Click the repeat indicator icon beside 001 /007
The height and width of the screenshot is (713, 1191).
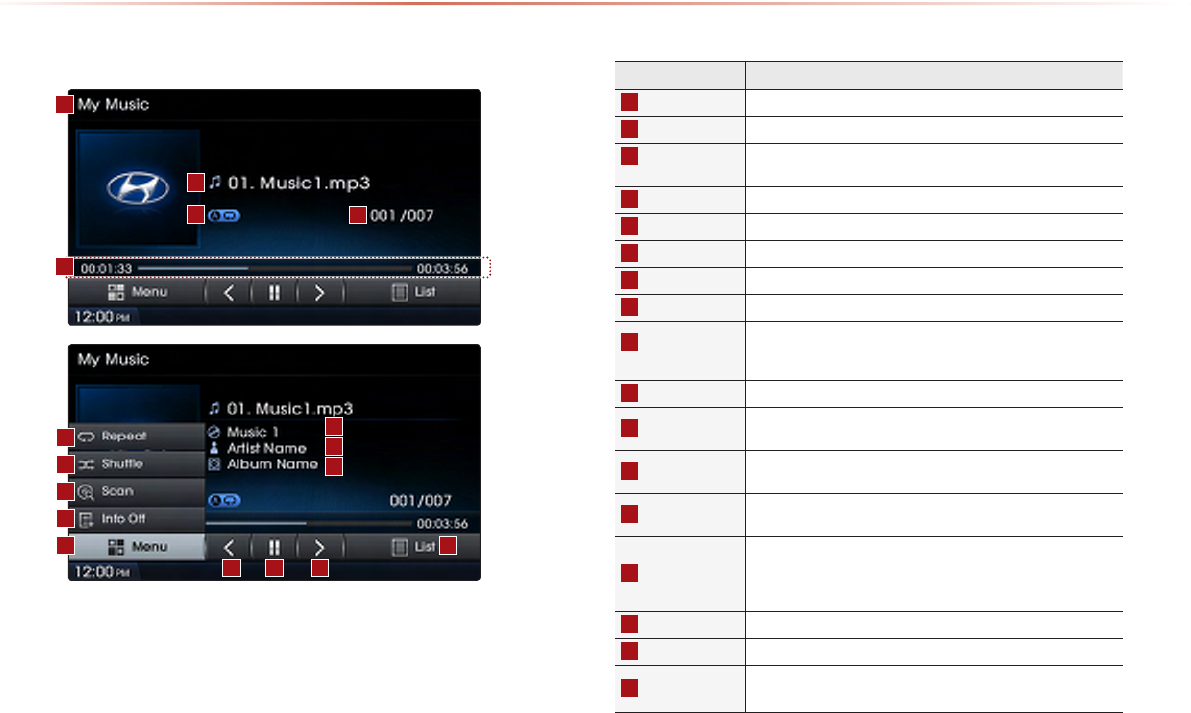[x=224, y=216]
